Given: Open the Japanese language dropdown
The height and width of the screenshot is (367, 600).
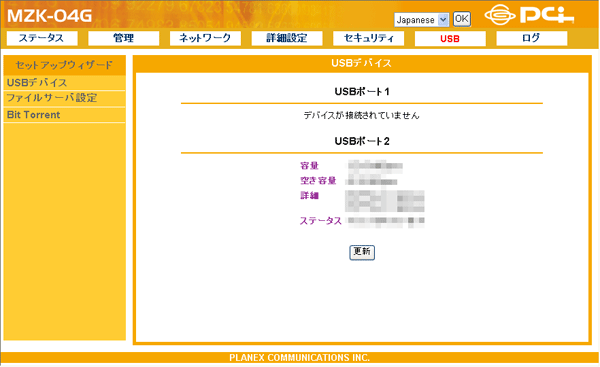Looking at the screenshot, I should 421,20.
